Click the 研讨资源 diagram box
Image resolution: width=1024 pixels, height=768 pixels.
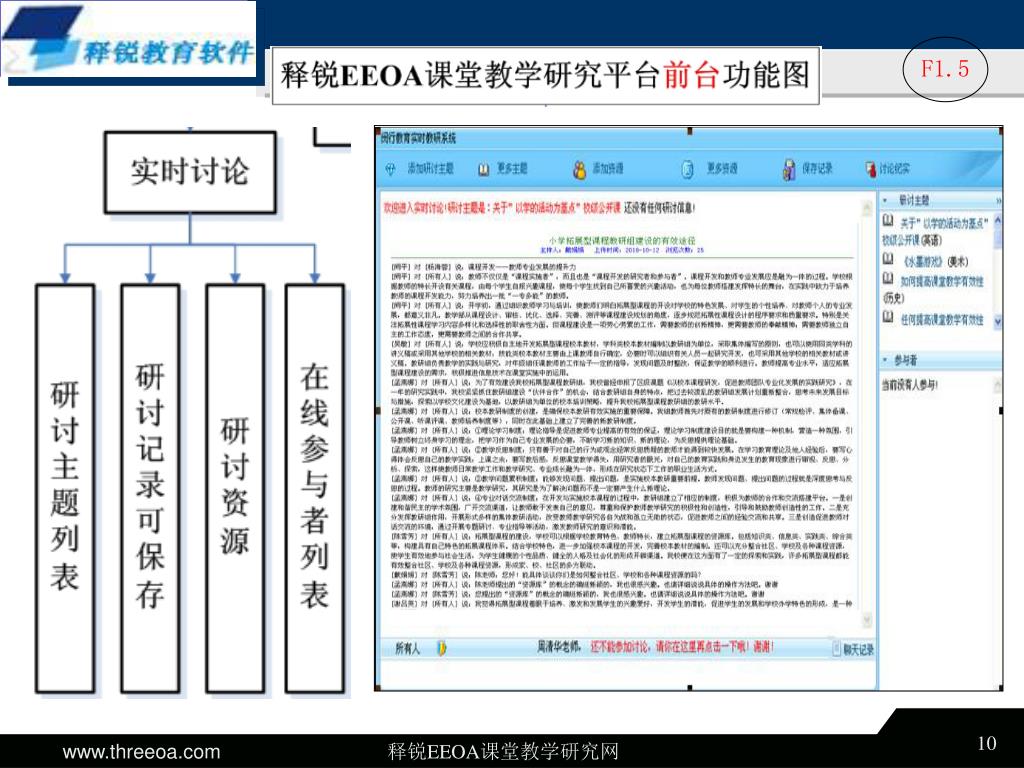[235, 488]
